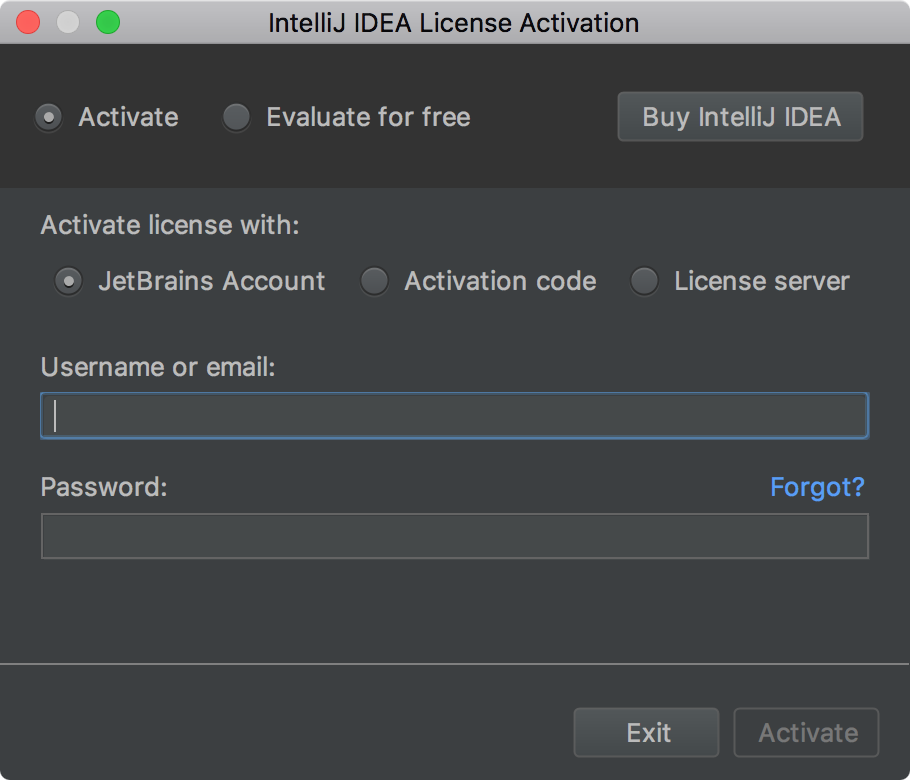Click the "Password:" label text
This screenshot has height=780, width=910.
click(104, 487)
